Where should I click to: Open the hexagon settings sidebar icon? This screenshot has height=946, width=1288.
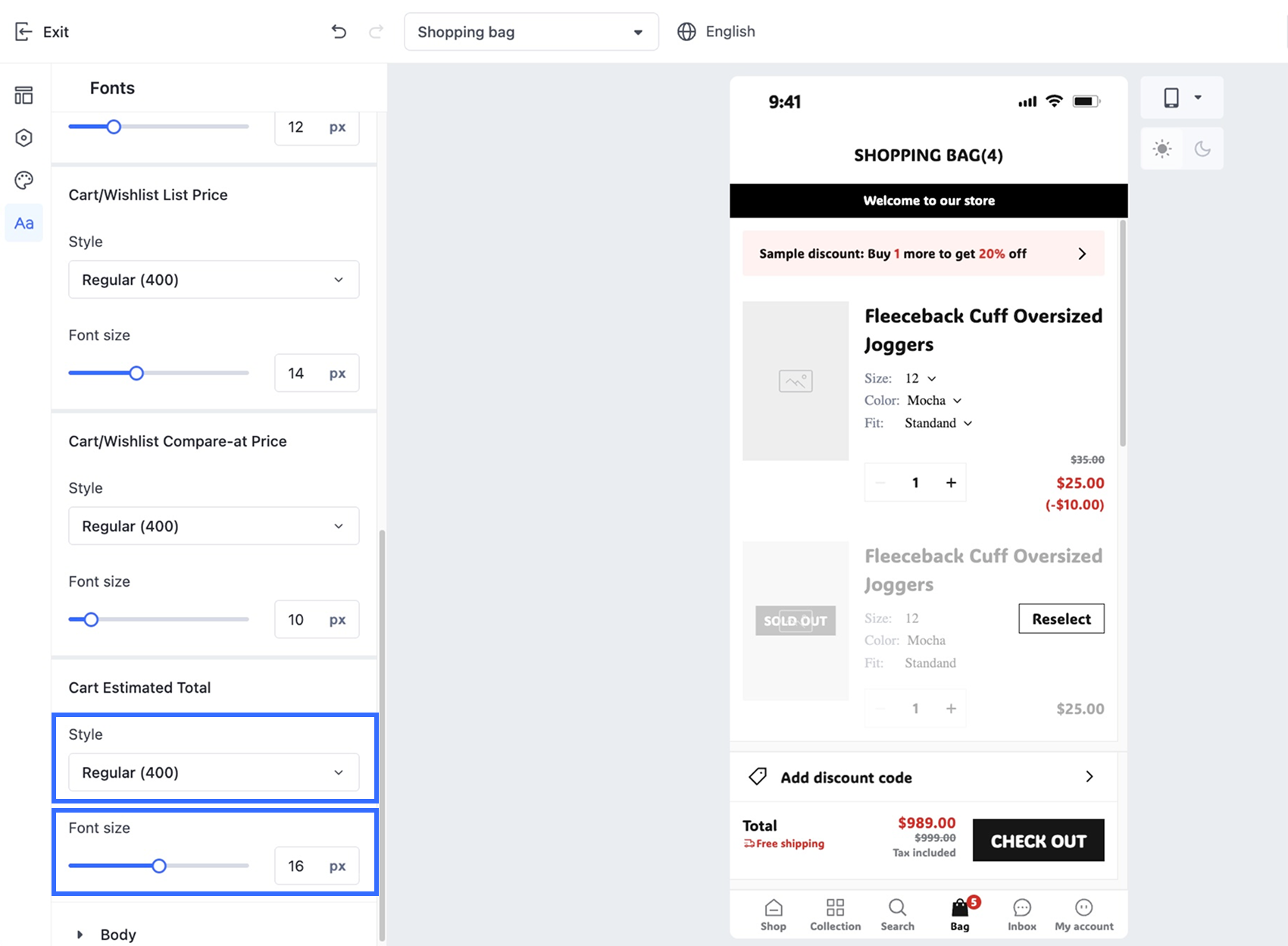[23, 138]
